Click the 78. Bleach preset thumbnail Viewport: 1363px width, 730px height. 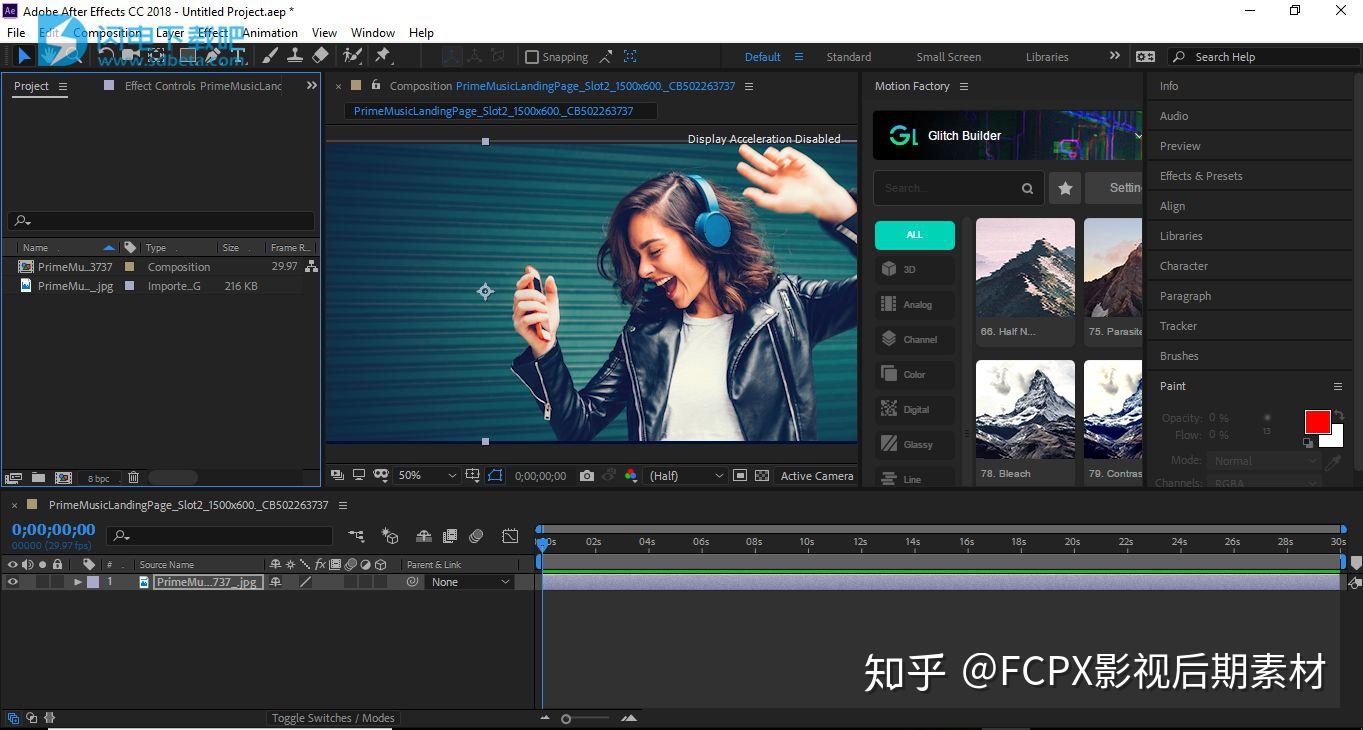tap(1025, 411)
